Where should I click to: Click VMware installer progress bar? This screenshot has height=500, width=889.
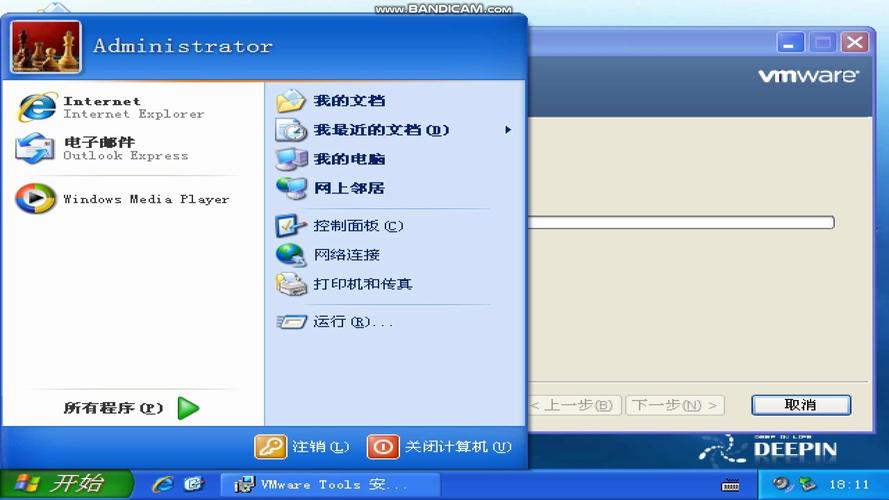[x=681, y=222]
